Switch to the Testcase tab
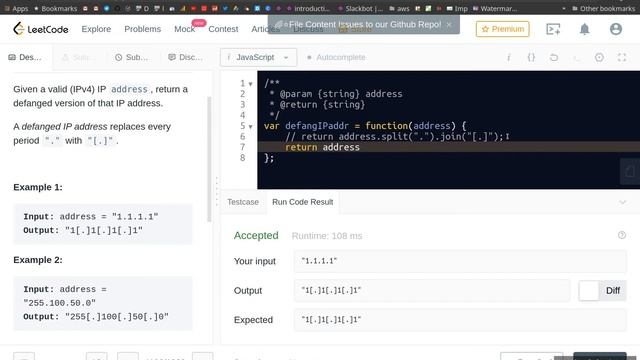Image resolution: width=640 pixels, height=360 pixels. pos(243,202)
